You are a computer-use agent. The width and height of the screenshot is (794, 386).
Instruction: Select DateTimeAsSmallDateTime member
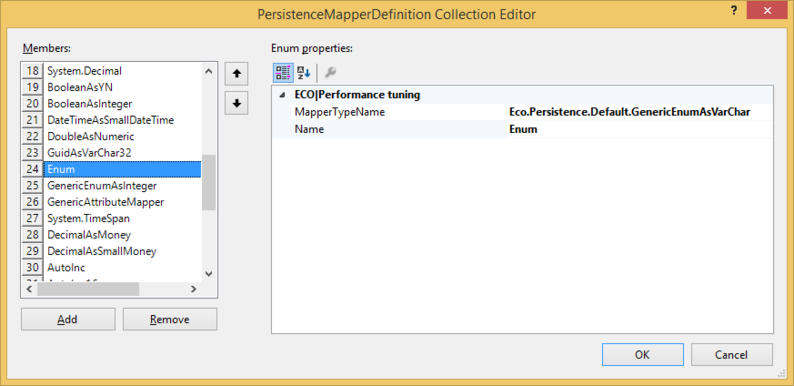click(x=122, y=120)
